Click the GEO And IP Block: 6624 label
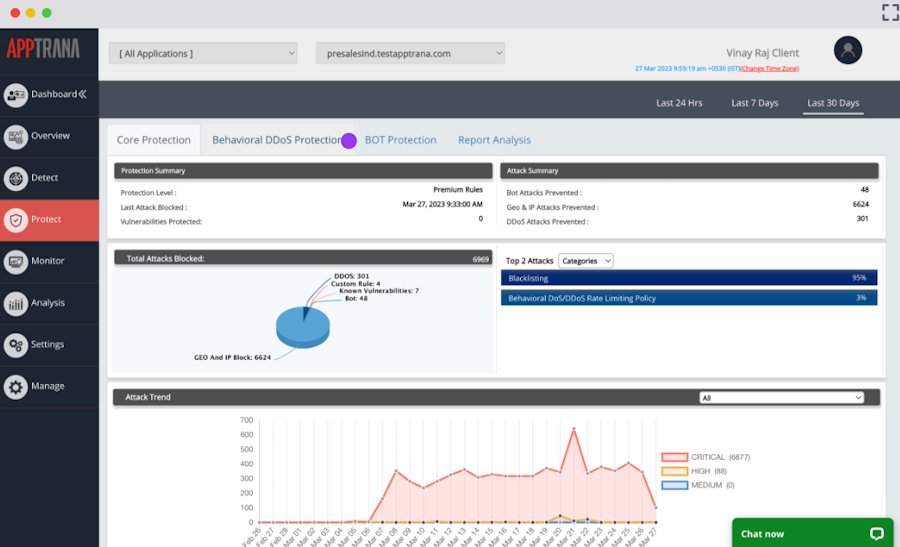 232,357
